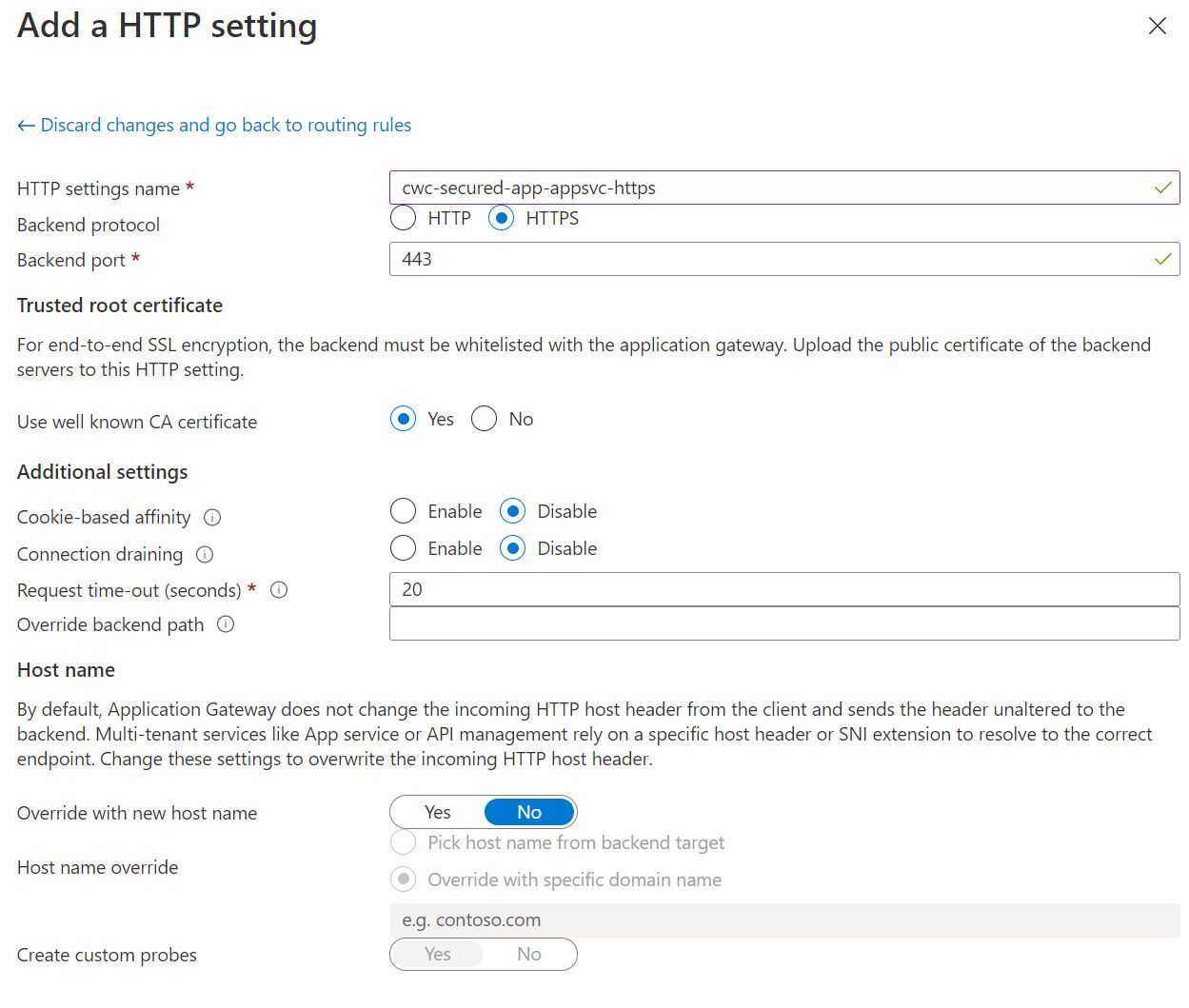1189x1008 pixels.
Task: Switch Override with new host name to Yes
Action: (437, 811)
